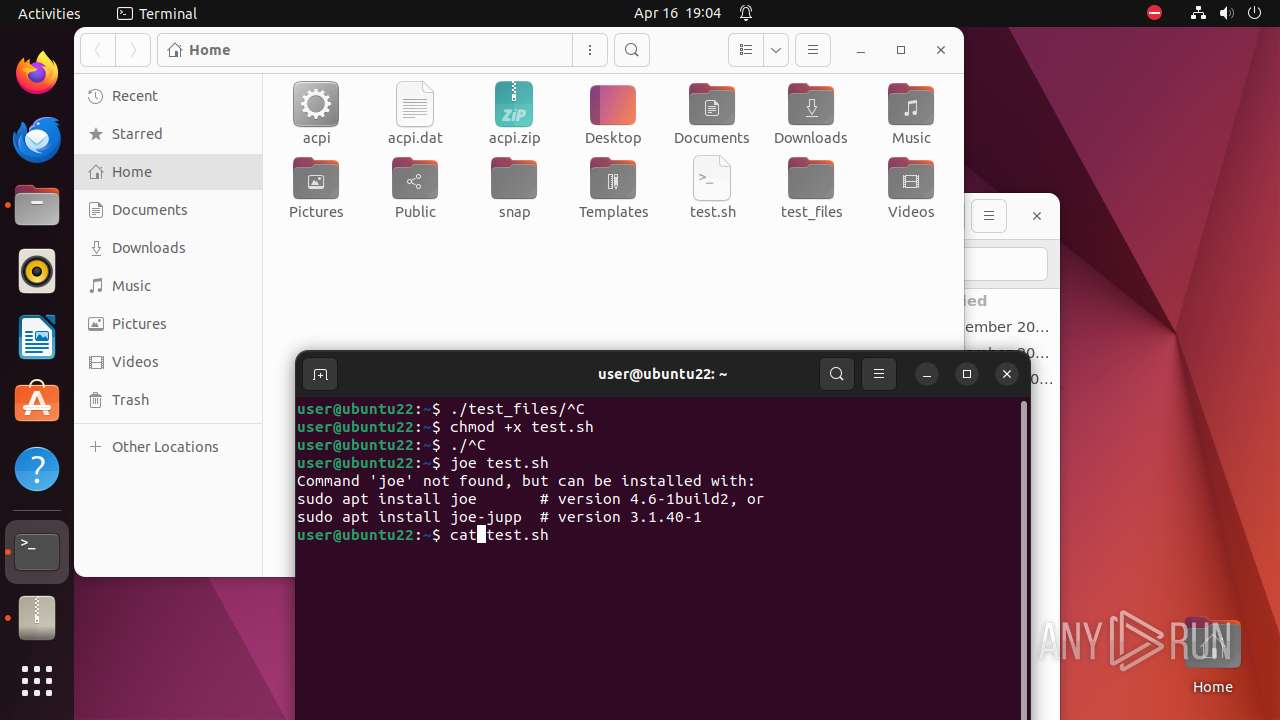
Task: Open Rhythmbox music player from dock
Action: click(37, 272)
